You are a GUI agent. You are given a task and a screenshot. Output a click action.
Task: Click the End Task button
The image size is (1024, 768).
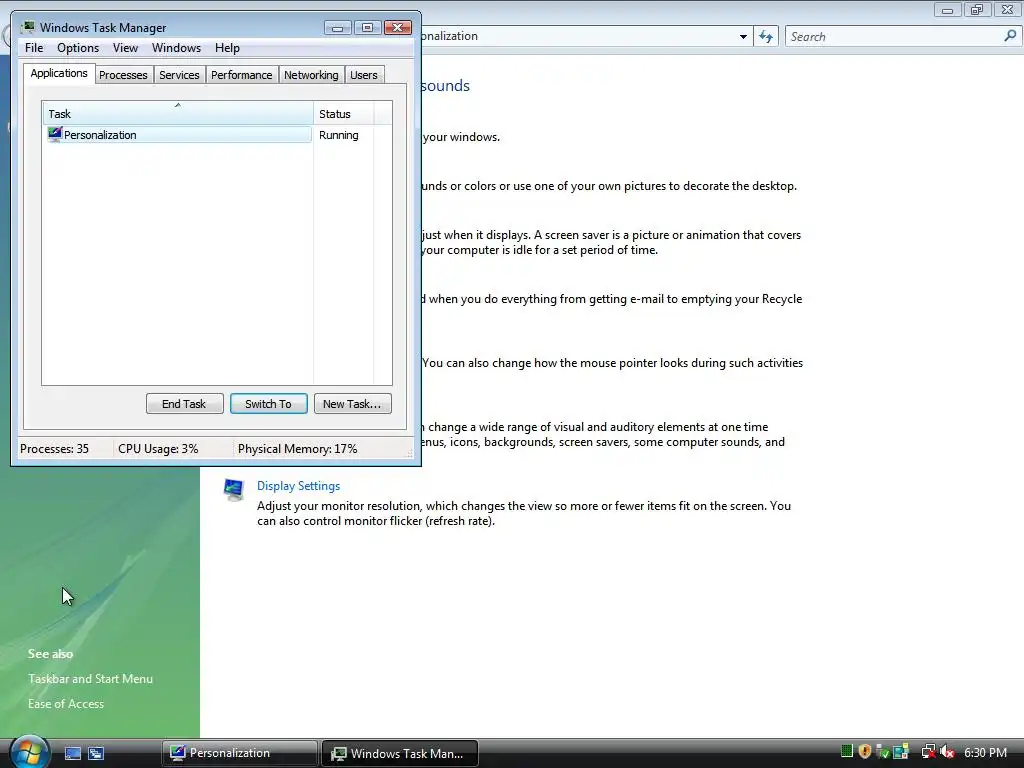pos(184,404)
